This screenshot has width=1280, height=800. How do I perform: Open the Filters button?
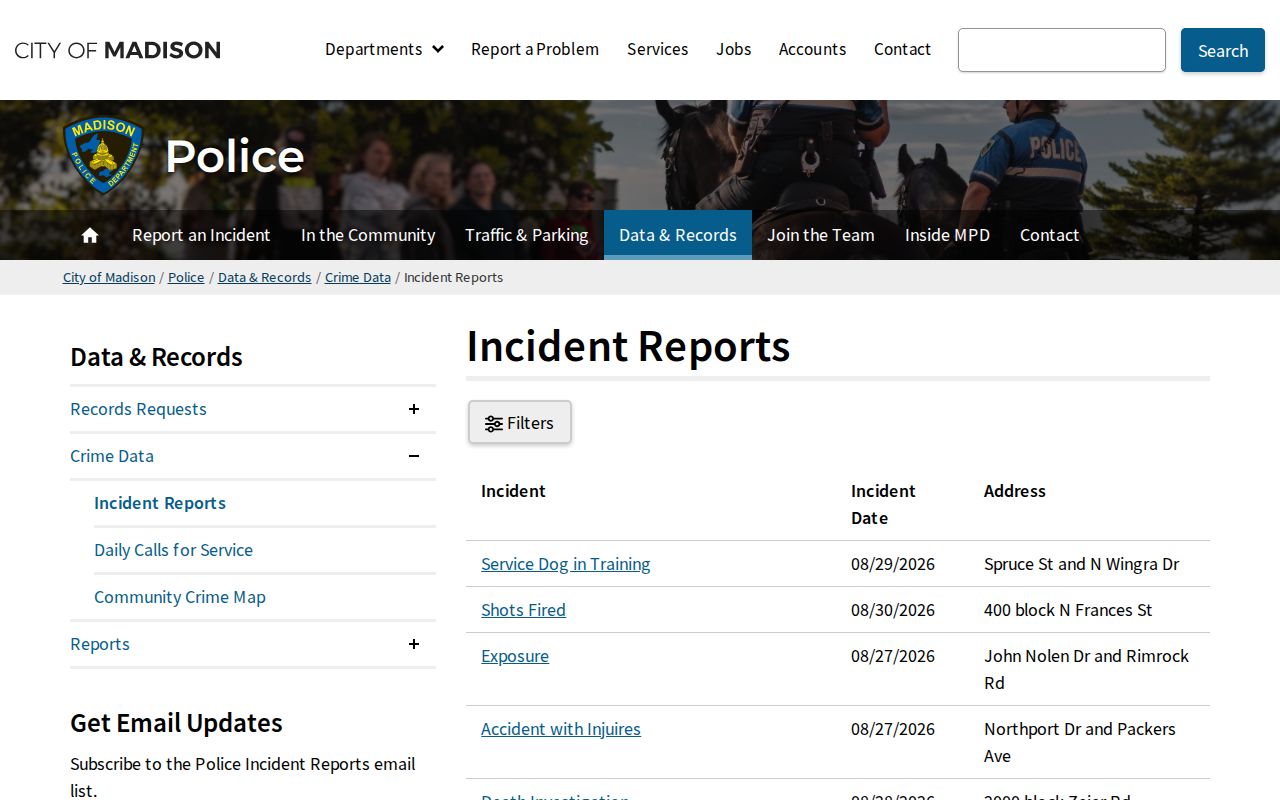520,423
